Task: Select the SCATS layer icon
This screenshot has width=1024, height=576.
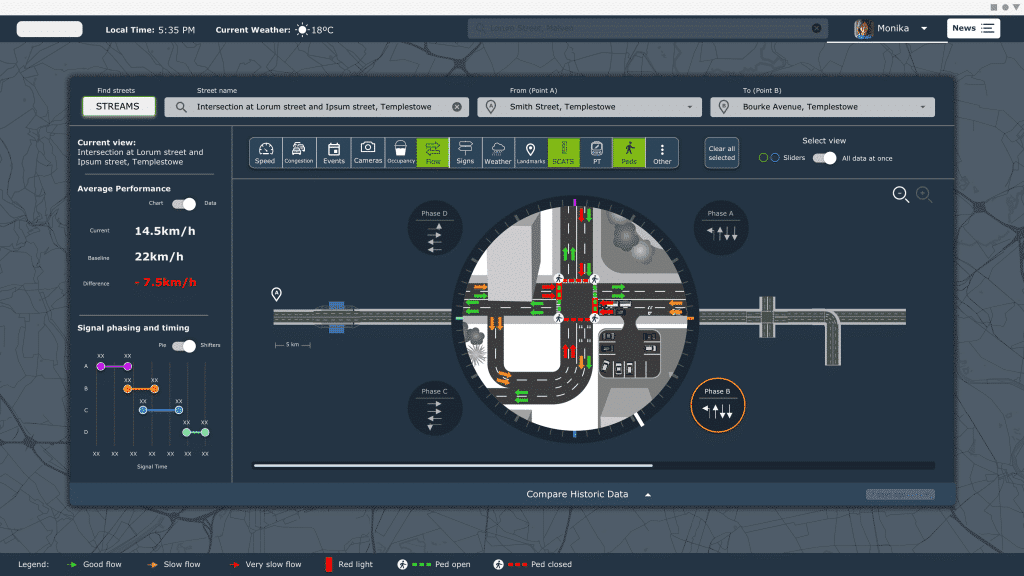Action: 564,150
